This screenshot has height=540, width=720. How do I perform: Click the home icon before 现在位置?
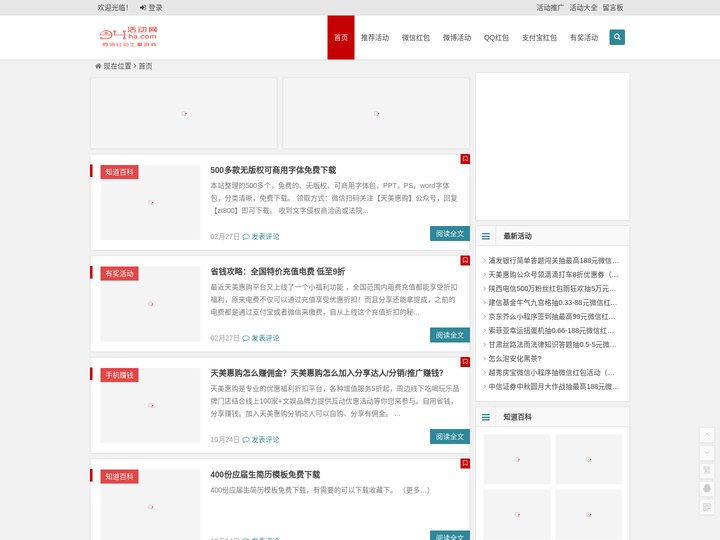tap(98, 66)
